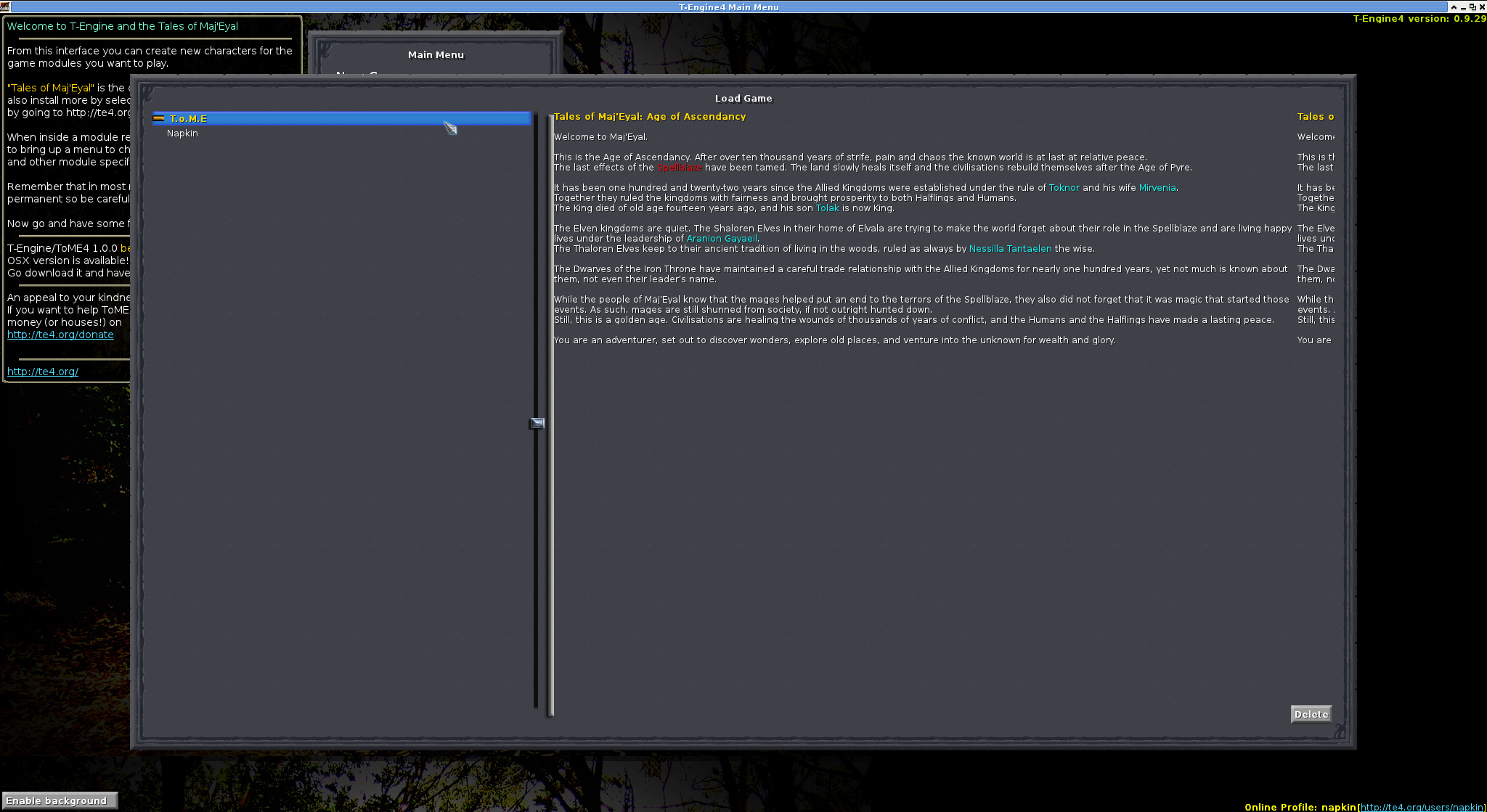Close the T-Engine4 Main Menu window
Screen dimensions: 1487x812
tap(1482, 7)
